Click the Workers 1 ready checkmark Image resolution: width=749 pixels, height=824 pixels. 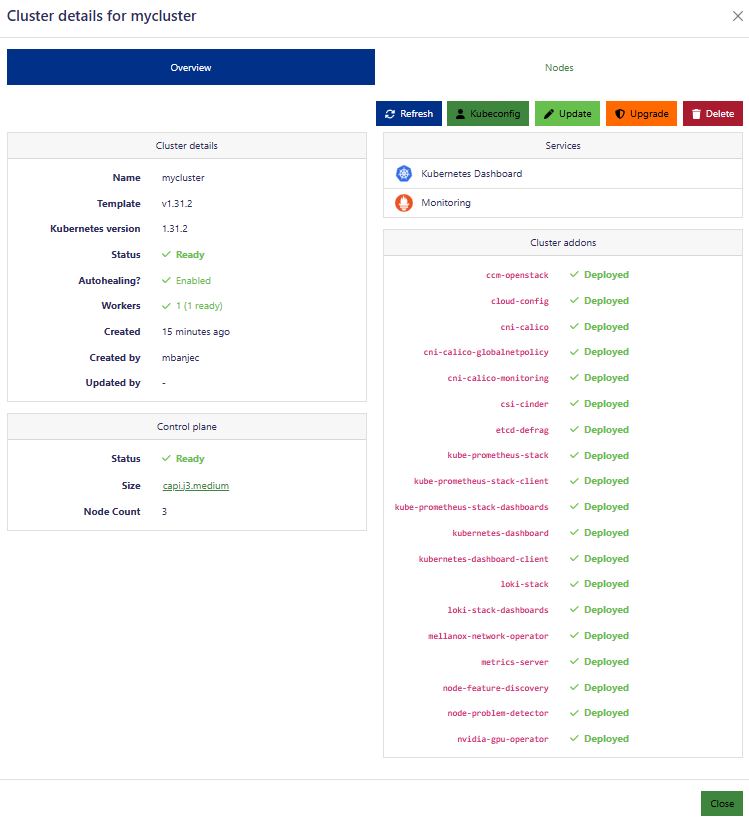click(167, 306)
